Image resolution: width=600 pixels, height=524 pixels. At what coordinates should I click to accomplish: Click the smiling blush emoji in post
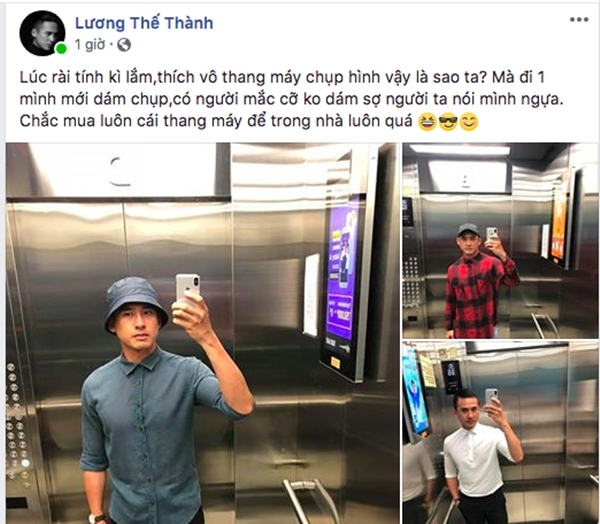(x=469, y=122)
